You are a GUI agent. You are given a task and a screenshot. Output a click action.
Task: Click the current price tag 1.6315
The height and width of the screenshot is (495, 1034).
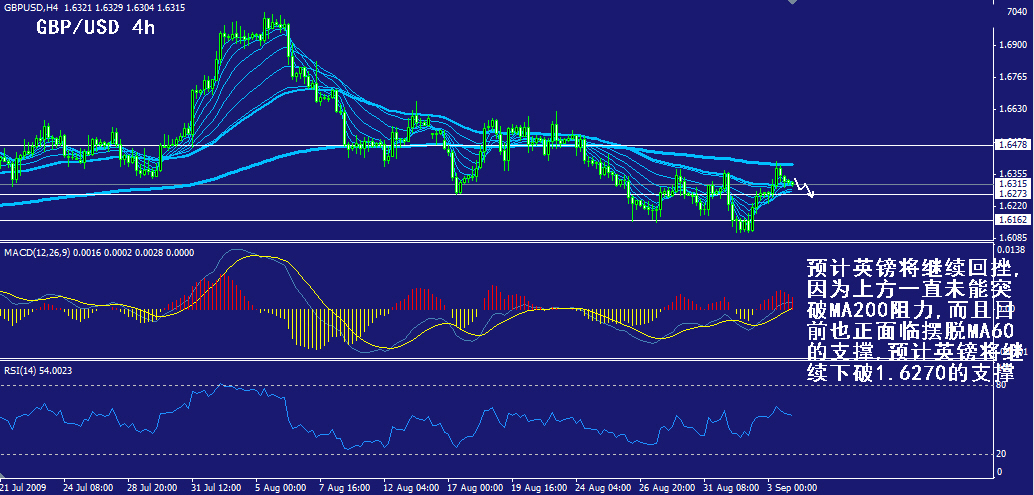tap(1012, 184)
